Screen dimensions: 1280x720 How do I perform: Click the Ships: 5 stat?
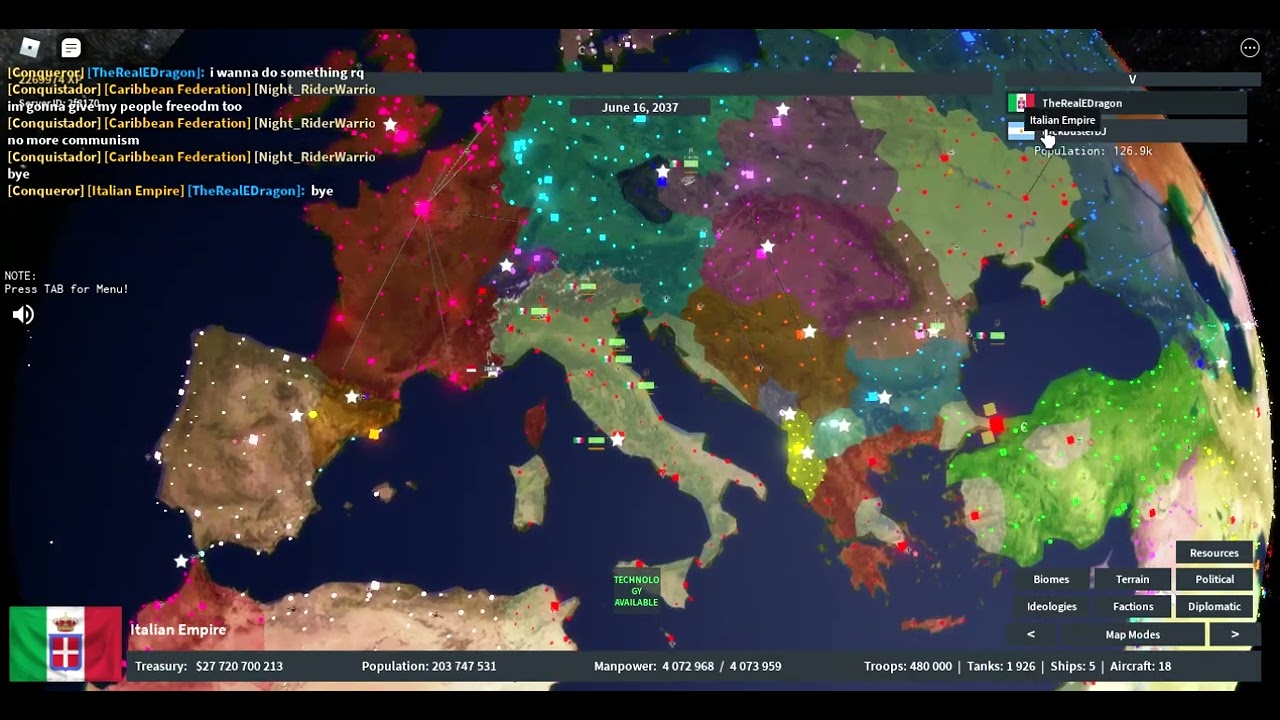[x=1071, y=666]
